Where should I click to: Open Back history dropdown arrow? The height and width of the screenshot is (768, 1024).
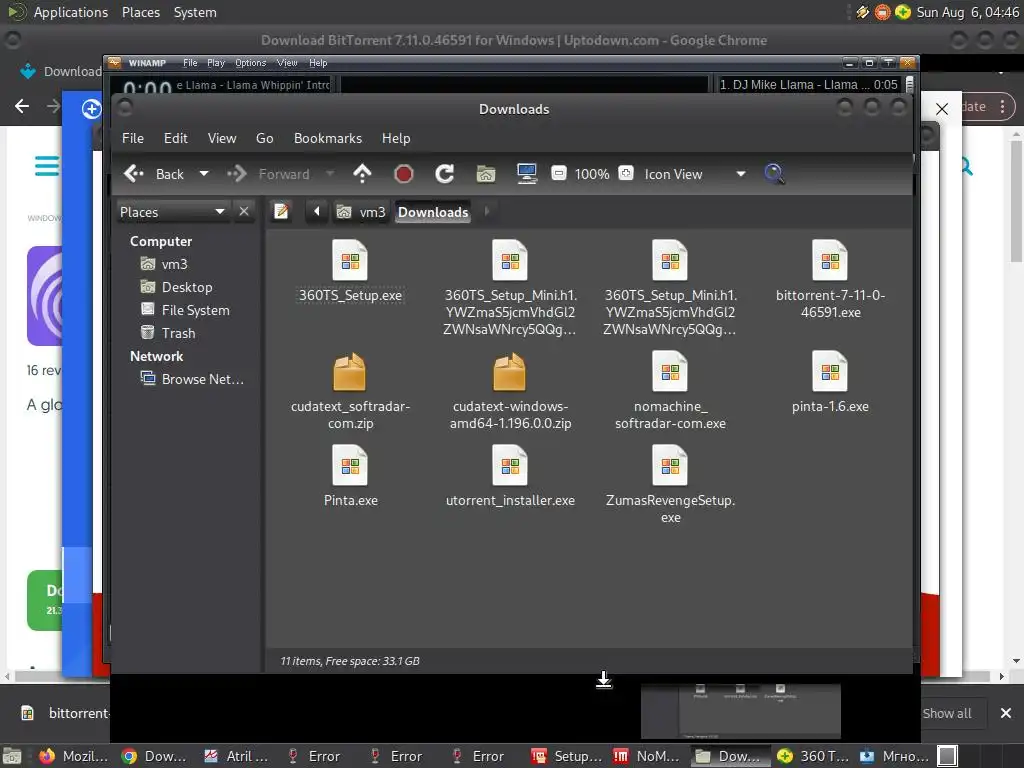[204, 174]
